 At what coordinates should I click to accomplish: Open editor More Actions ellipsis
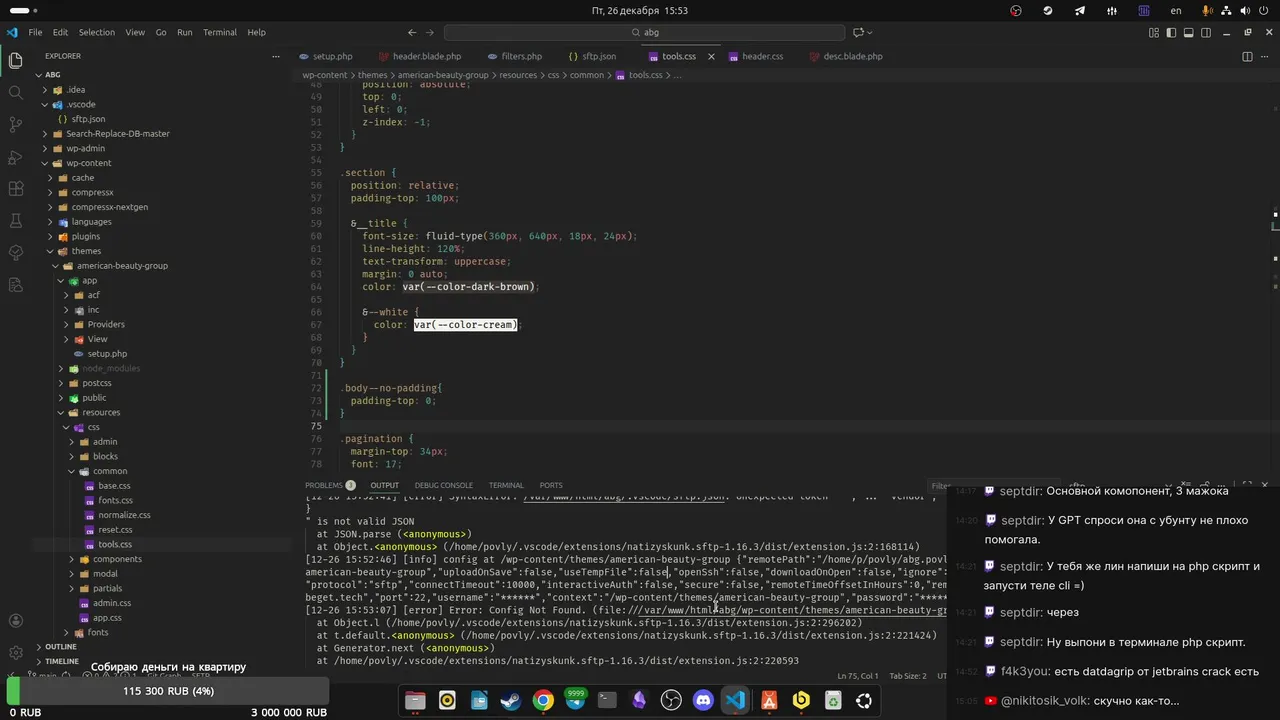tap(1265, 56)
